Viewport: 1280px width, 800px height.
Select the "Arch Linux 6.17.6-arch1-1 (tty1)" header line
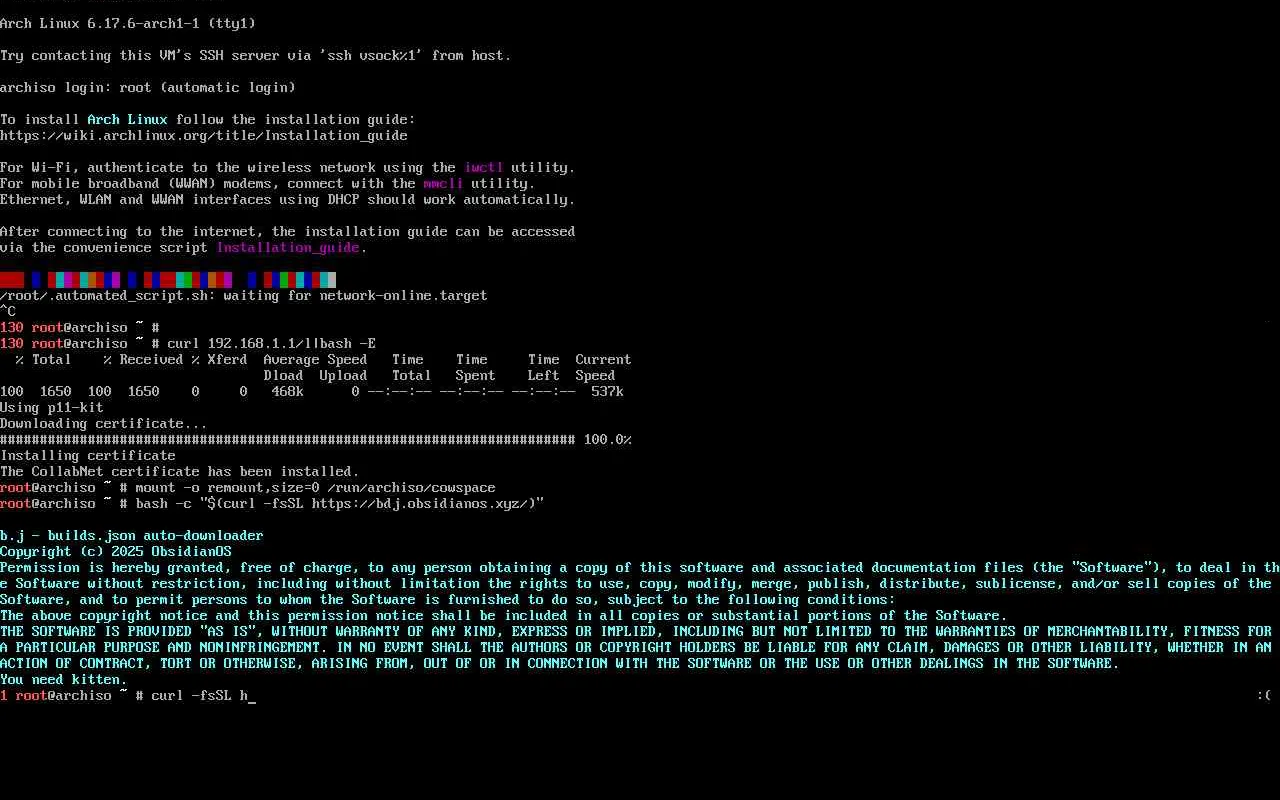pyautogui.click(x=128, y=23)
